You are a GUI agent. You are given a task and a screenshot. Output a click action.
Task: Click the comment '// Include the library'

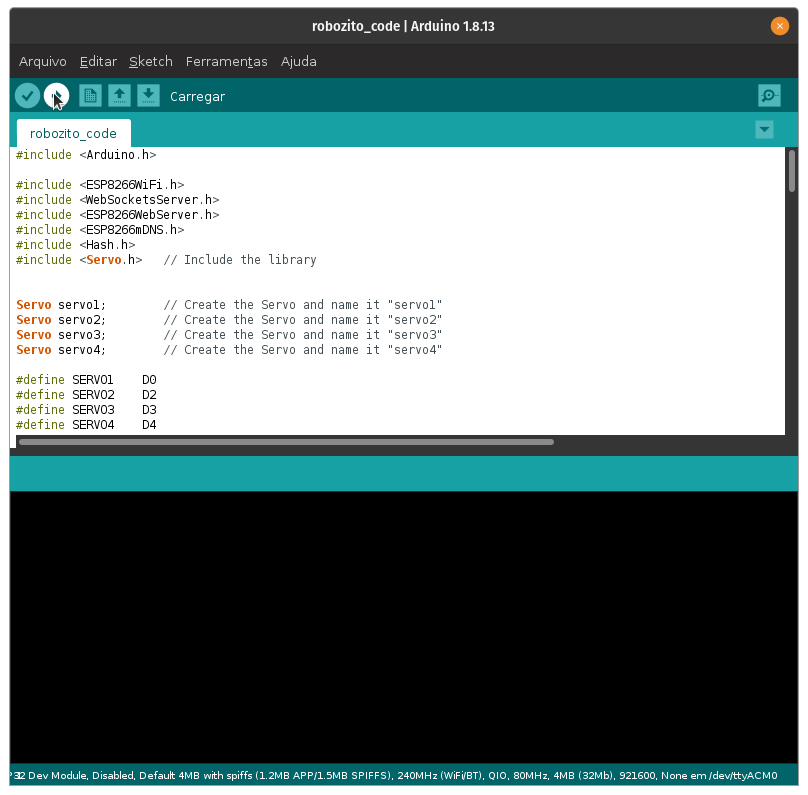pyautogui.click(x=240, y=260)
